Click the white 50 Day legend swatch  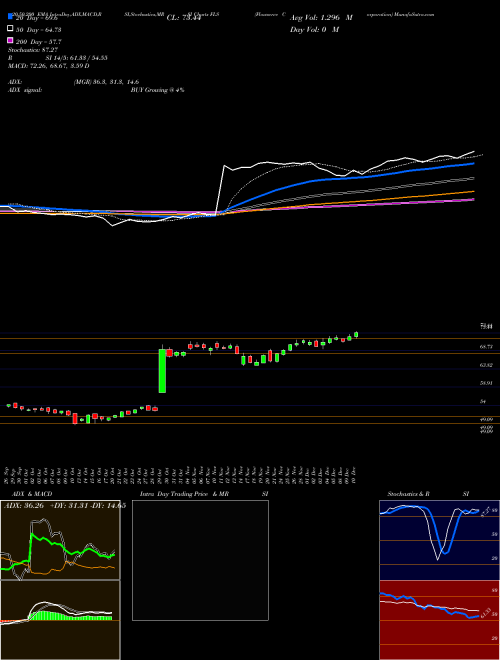point(11,29)
